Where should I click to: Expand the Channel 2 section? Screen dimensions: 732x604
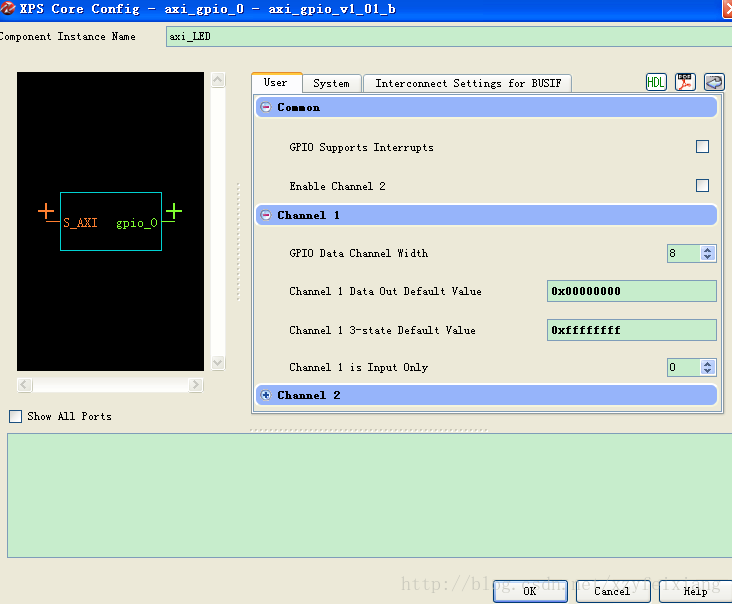pyautogui.click(x=266, y=395)
